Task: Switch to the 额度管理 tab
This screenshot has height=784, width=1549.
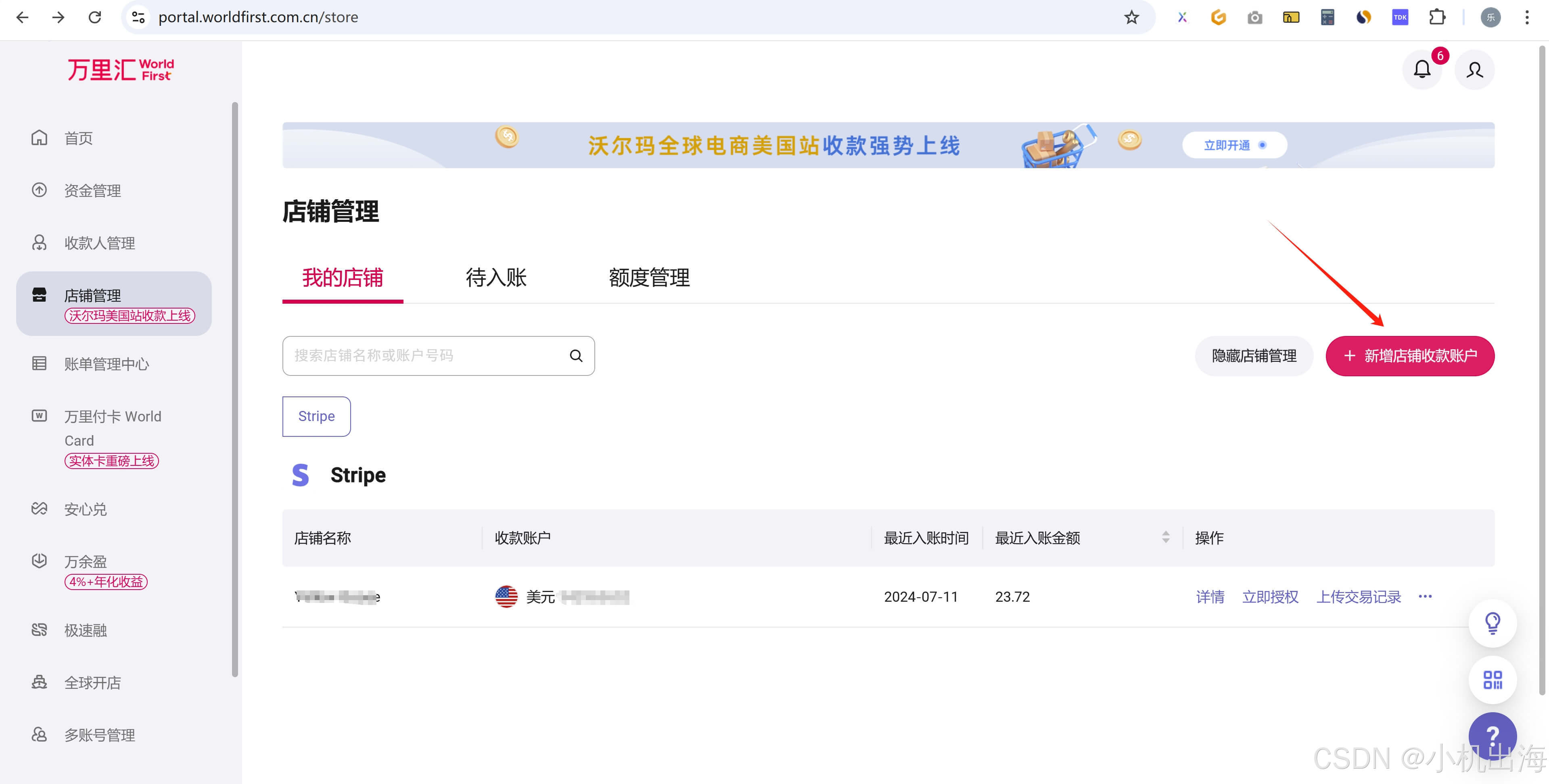Action: click(649, 278)
